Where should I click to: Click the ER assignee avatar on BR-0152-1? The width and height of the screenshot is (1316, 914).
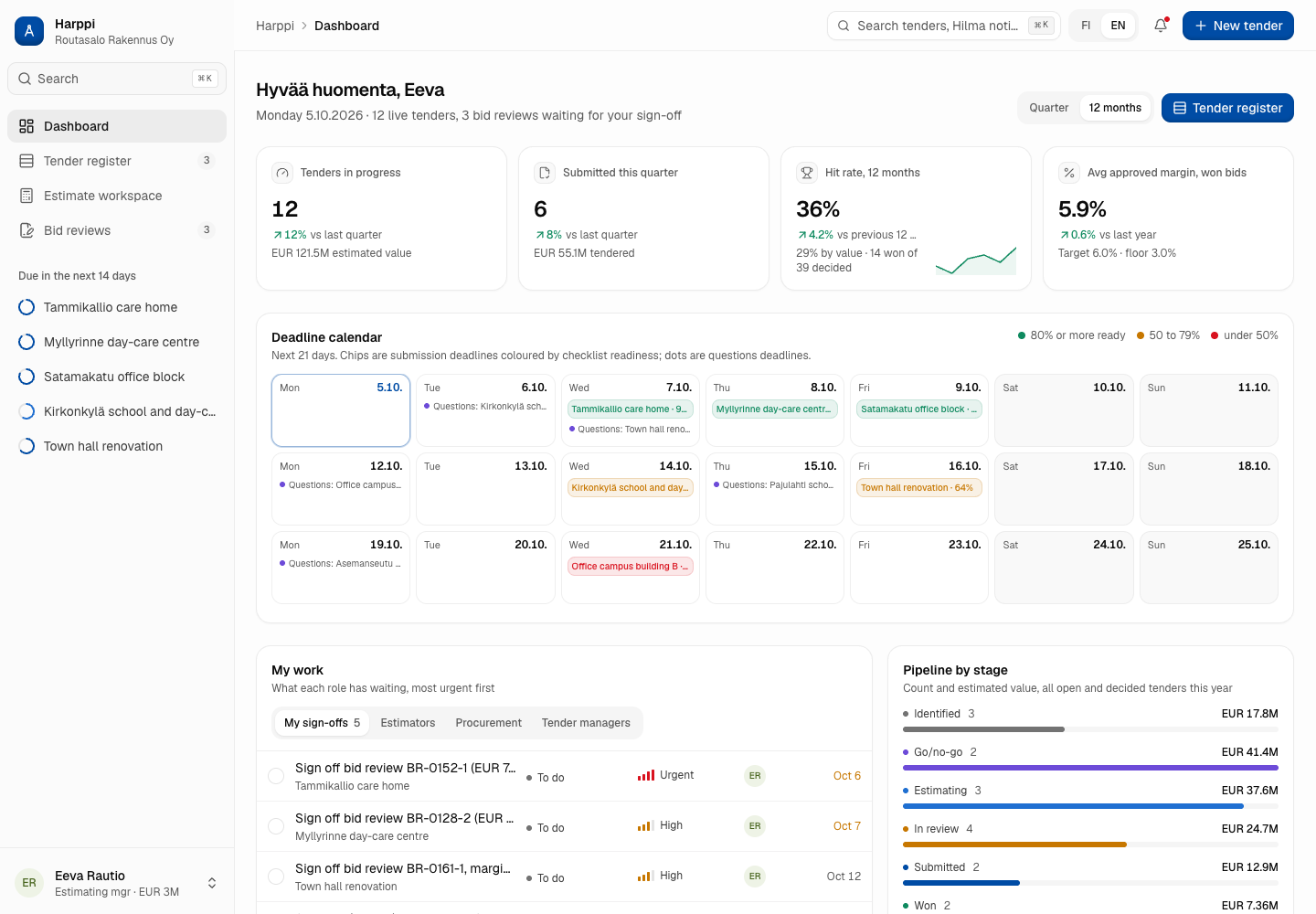click(755, 776)
